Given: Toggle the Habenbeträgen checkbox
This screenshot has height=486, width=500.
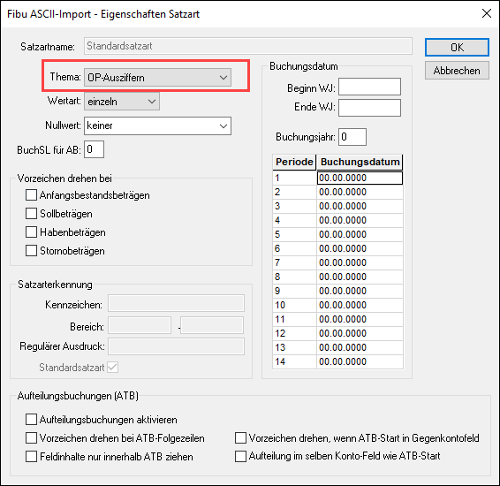Looking at the screenshot, I should point(31,232).
